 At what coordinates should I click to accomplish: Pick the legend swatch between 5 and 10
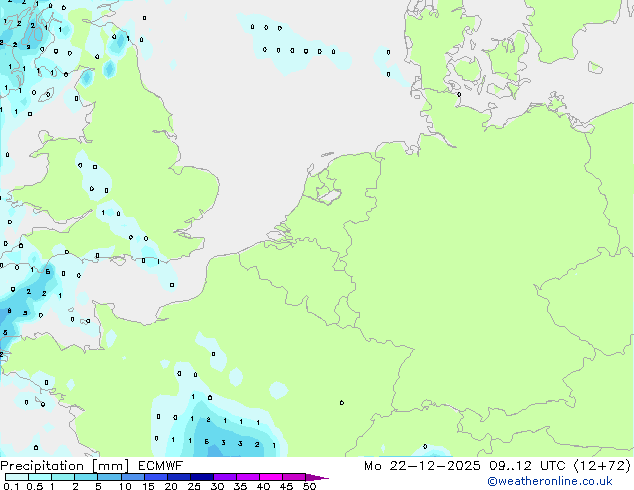point(110,477)
